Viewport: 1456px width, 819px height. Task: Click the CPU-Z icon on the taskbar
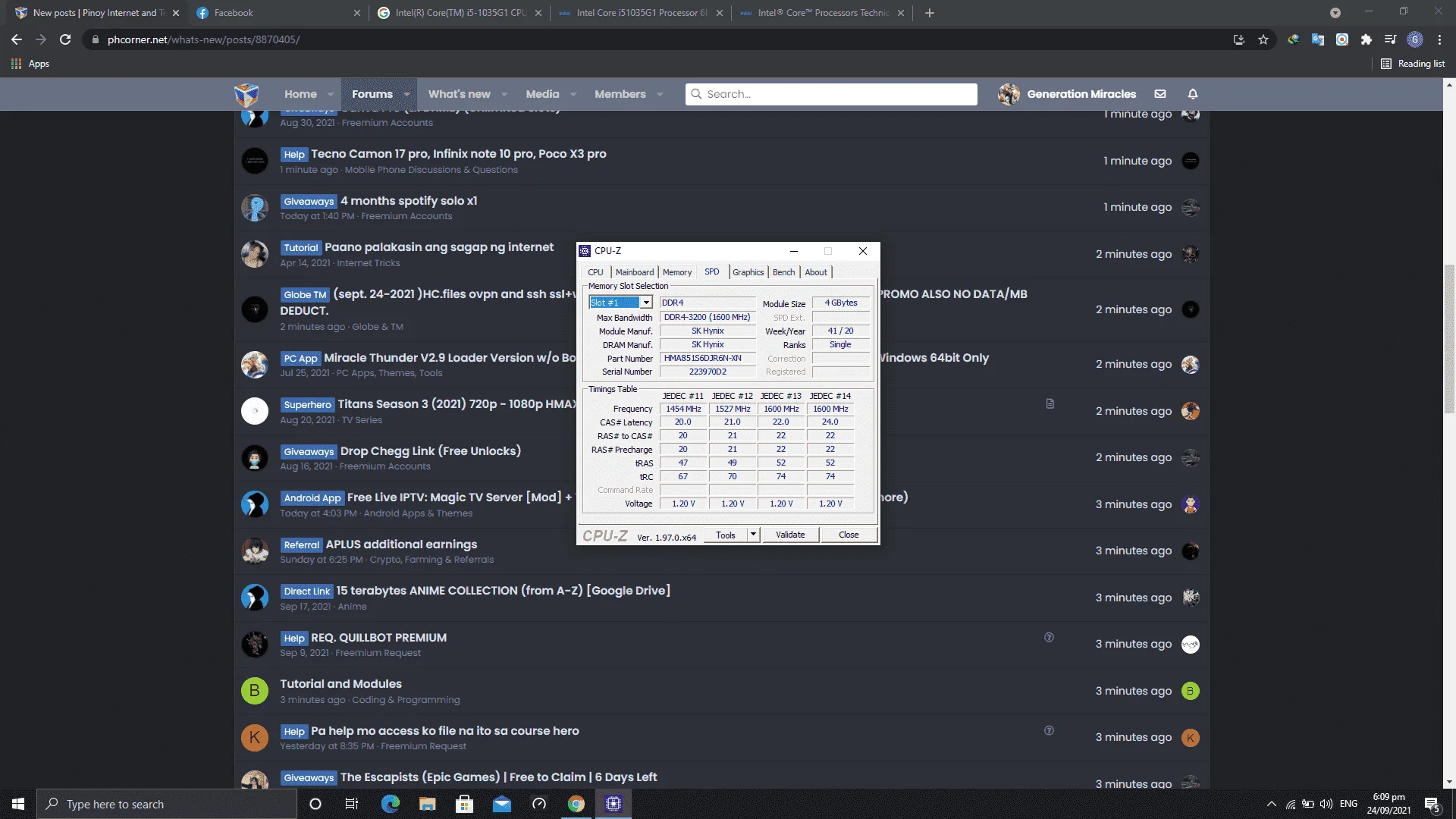[613, 804]
